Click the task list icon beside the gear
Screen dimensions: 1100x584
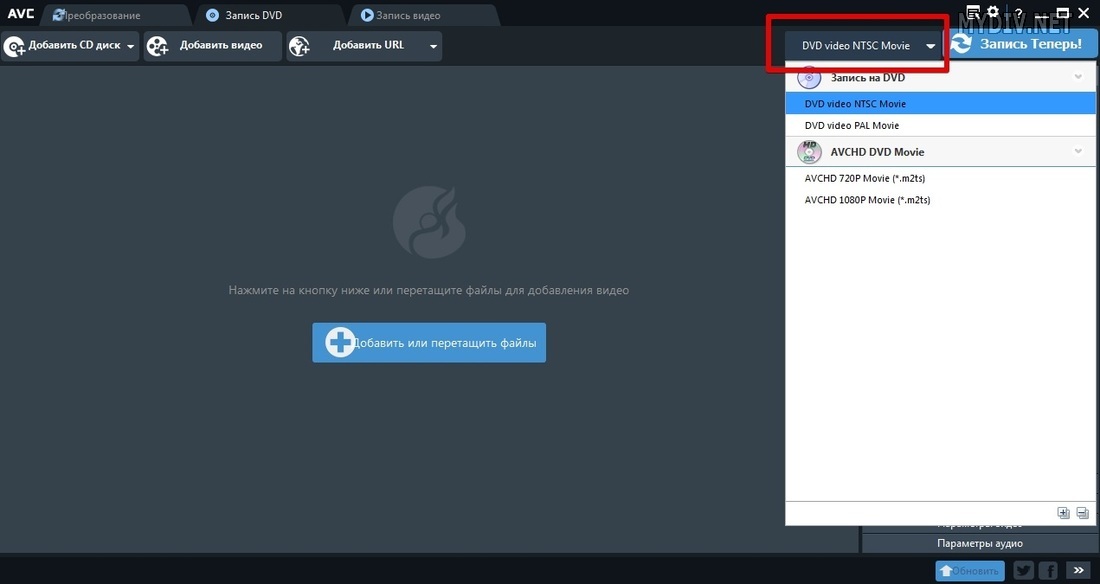(973, 13)
